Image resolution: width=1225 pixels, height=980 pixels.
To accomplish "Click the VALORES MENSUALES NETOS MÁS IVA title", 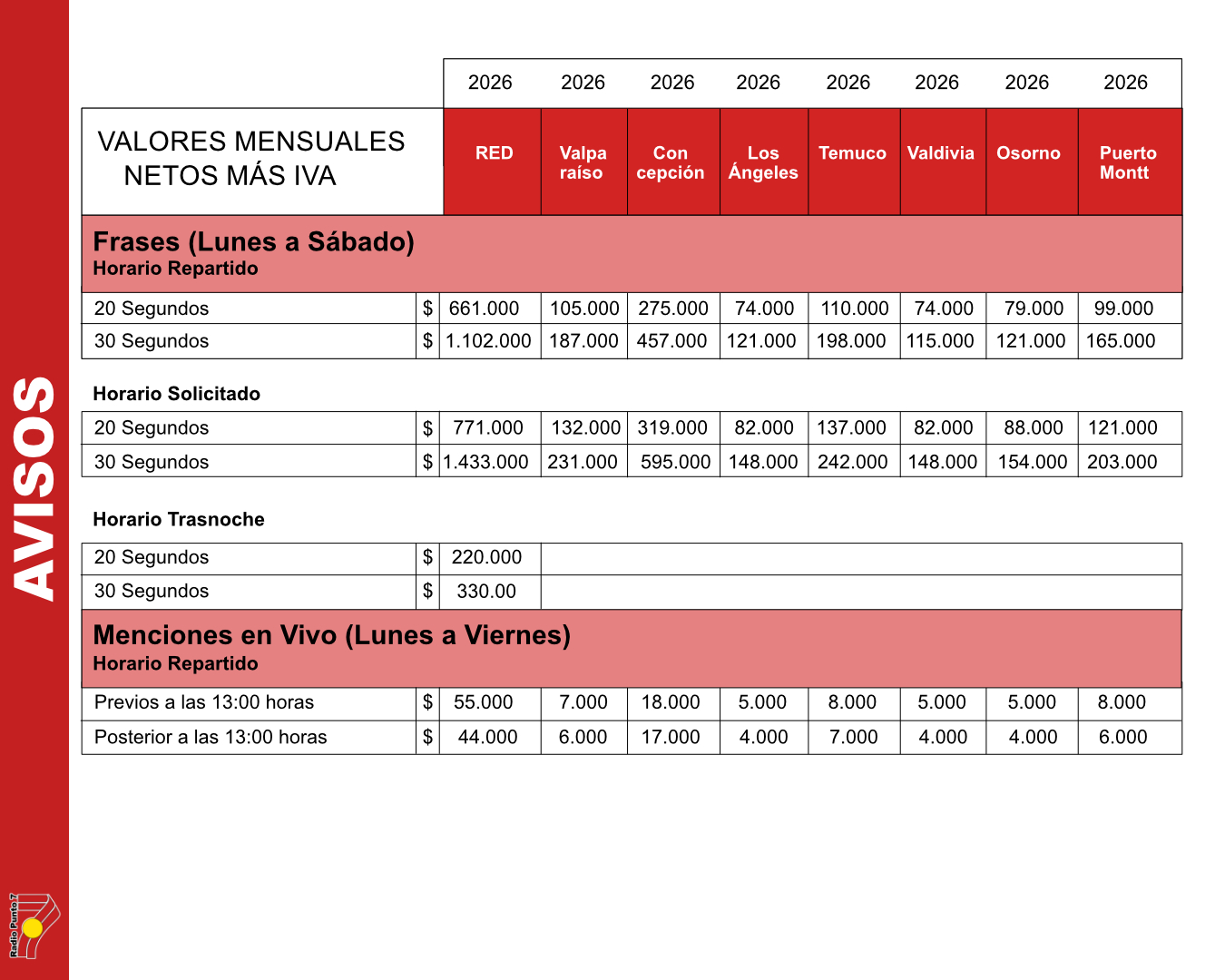I will (250, 158).
